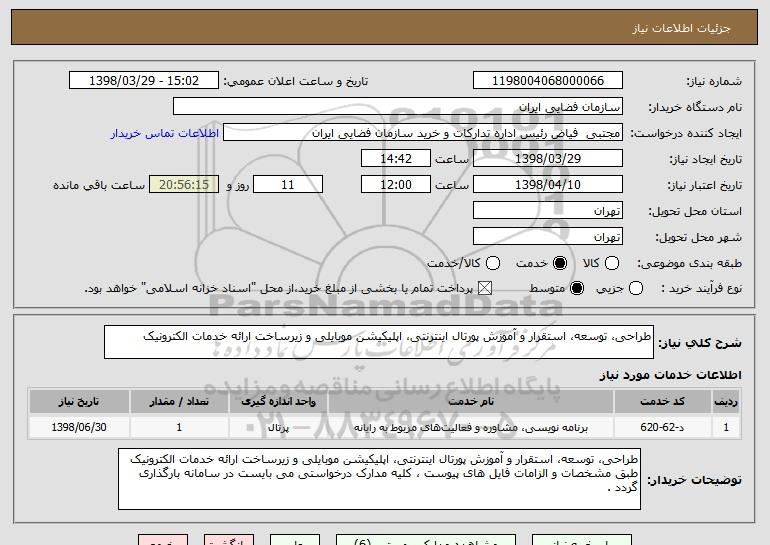This screenshot has width=770, height=545.
Task: Click the نام خدمت column header
Action: [470, 402]
